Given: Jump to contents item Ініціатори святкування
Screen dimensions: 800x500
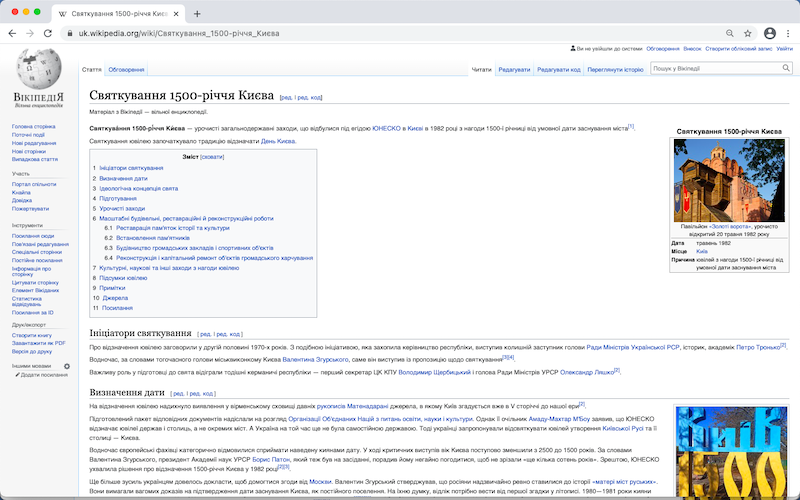Looking at the screenshot, I should click(131, 168).
